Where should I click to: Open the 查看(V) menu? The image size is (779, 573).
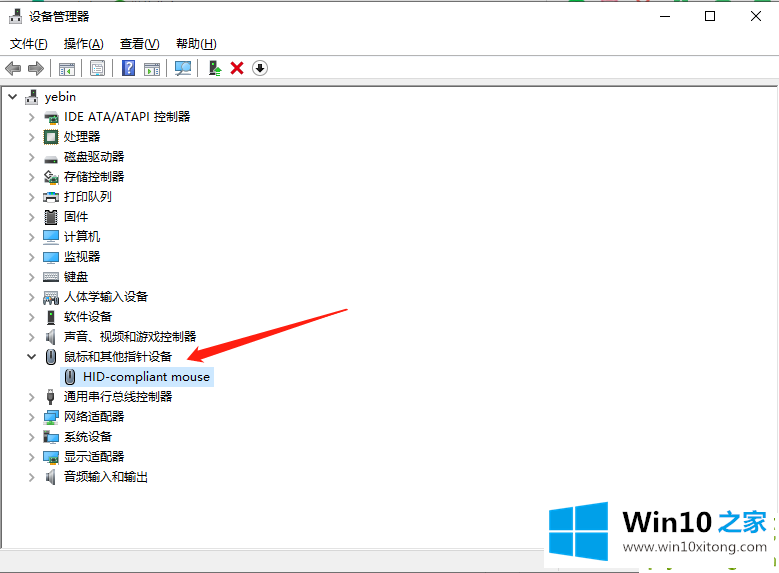[139, 44]
